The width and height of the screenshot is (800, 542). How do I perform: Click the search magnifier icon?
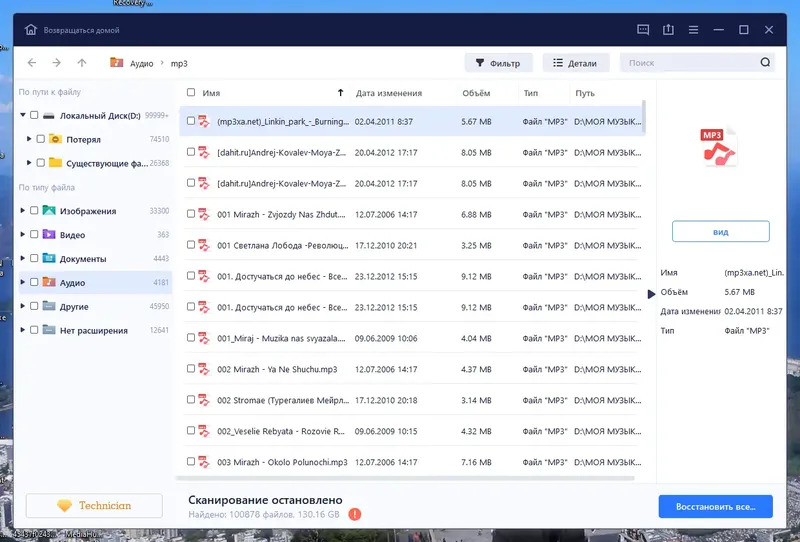(x=765, y=62)
